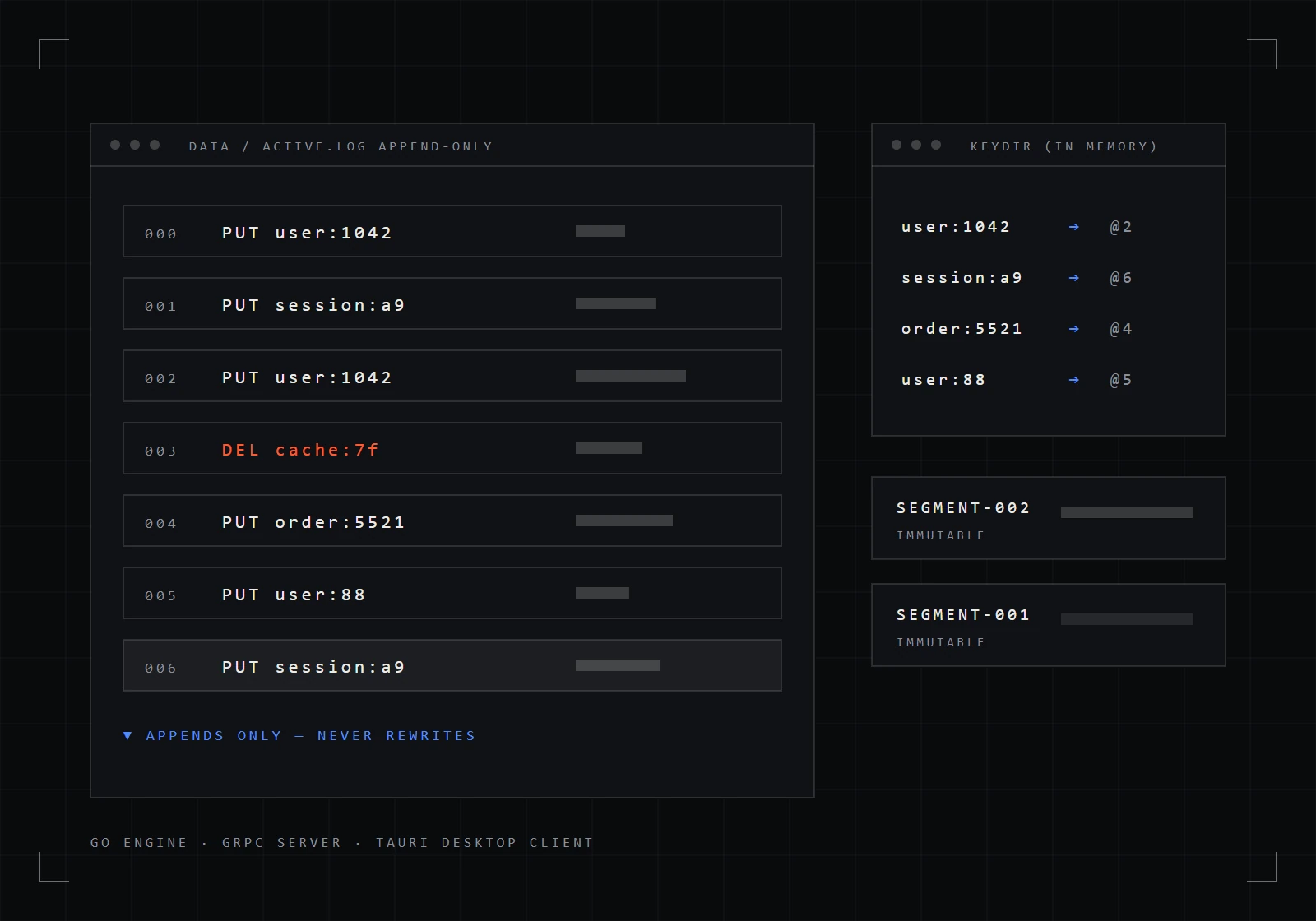The height and width of the screenshot is (921, 1316).
Task: Click offset @2 in keydir
Action: [x=1121, y=227]
